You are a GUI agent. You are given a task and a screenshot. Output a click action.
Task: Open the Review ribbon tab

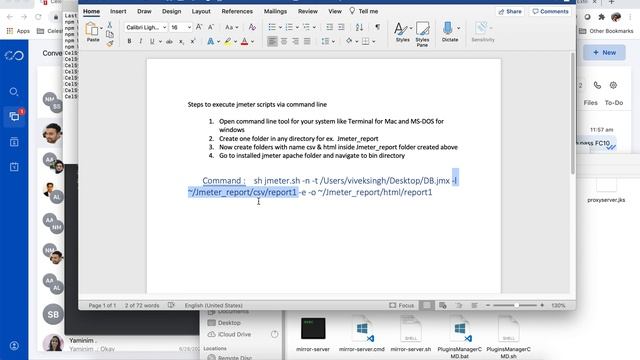(308, 11)
